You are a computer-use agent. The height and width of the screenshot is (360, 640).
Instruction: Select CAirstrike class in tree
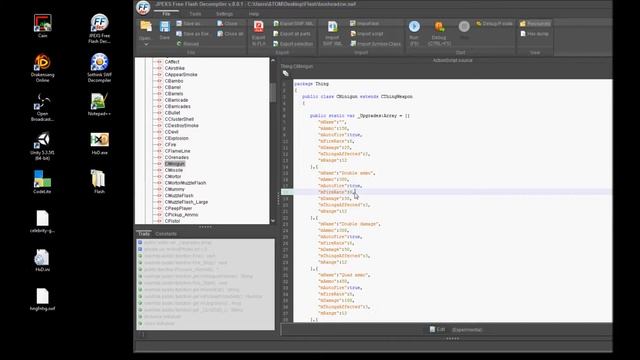click(x=174, y=68)
